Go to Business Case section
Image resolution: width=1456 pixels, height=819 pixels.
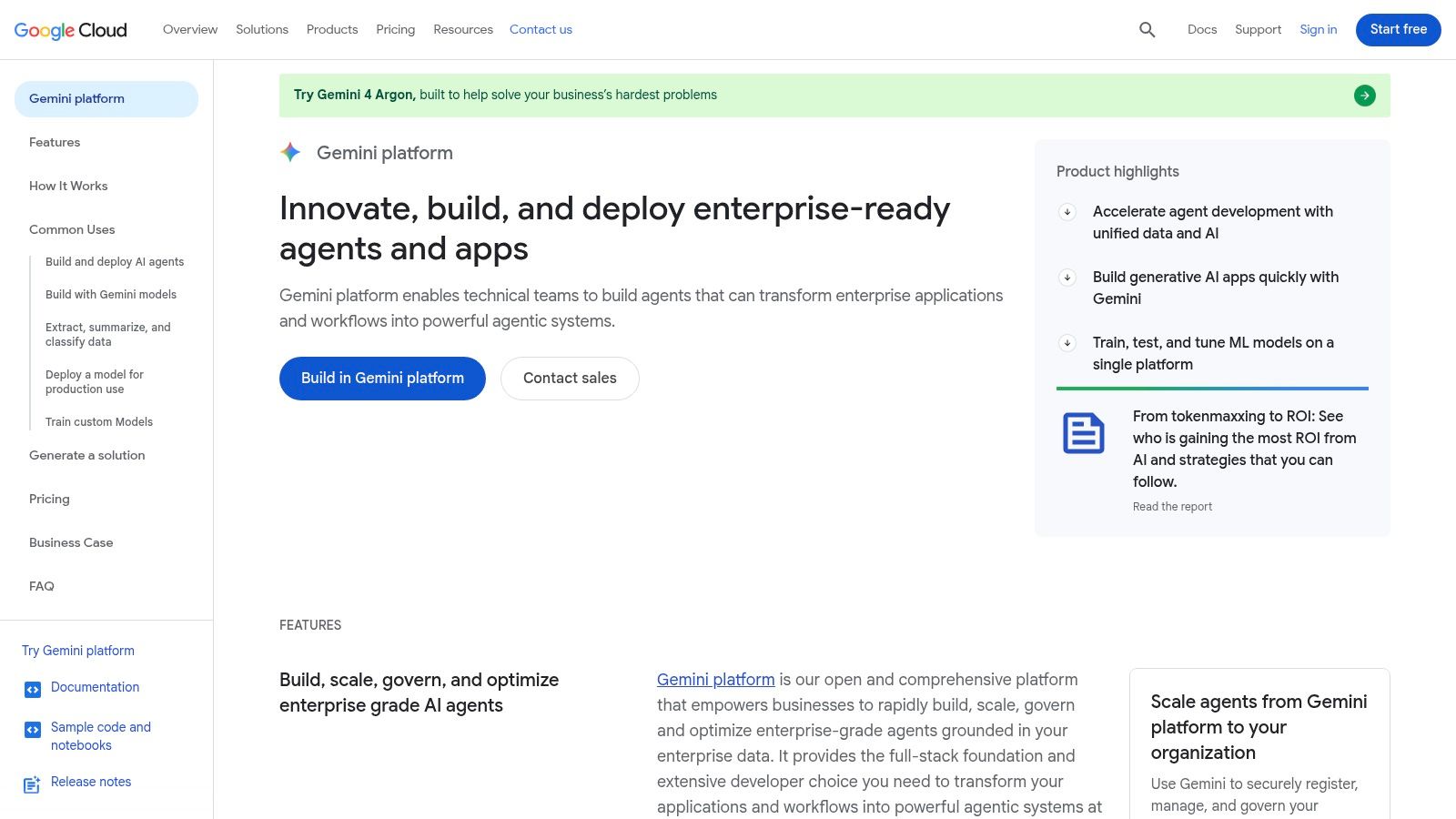[x=71, y=543]
